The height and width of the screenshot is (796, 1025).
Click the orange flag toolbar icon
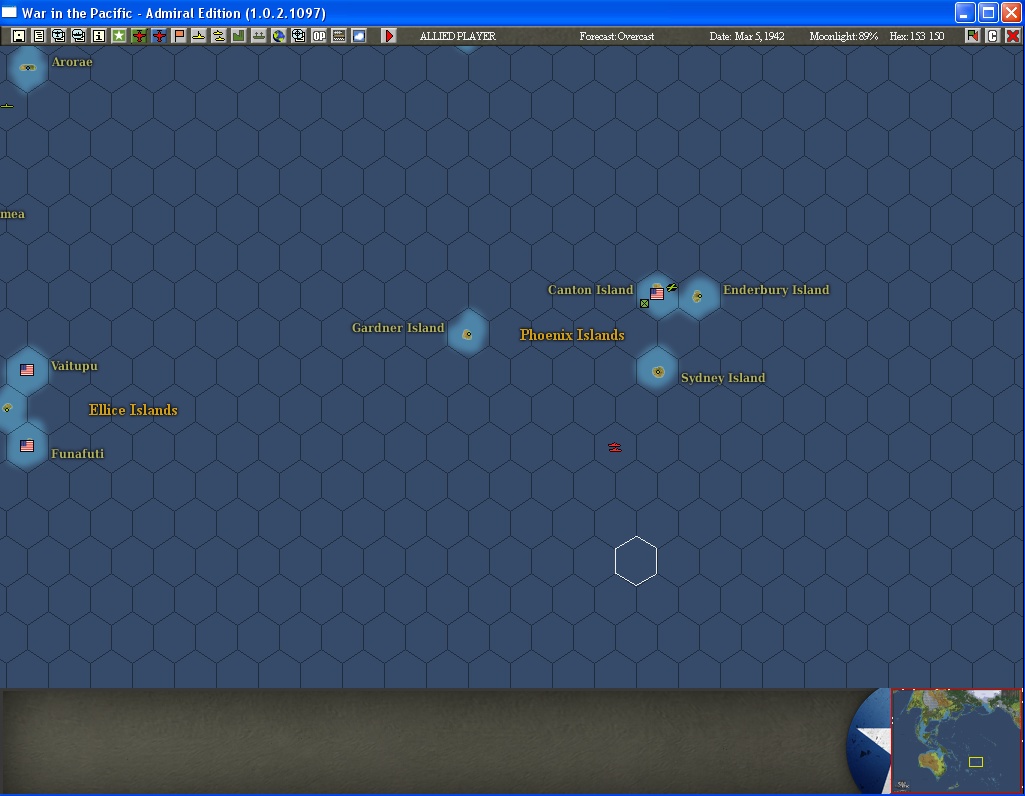pyautogui.click(x=178, y=36)
